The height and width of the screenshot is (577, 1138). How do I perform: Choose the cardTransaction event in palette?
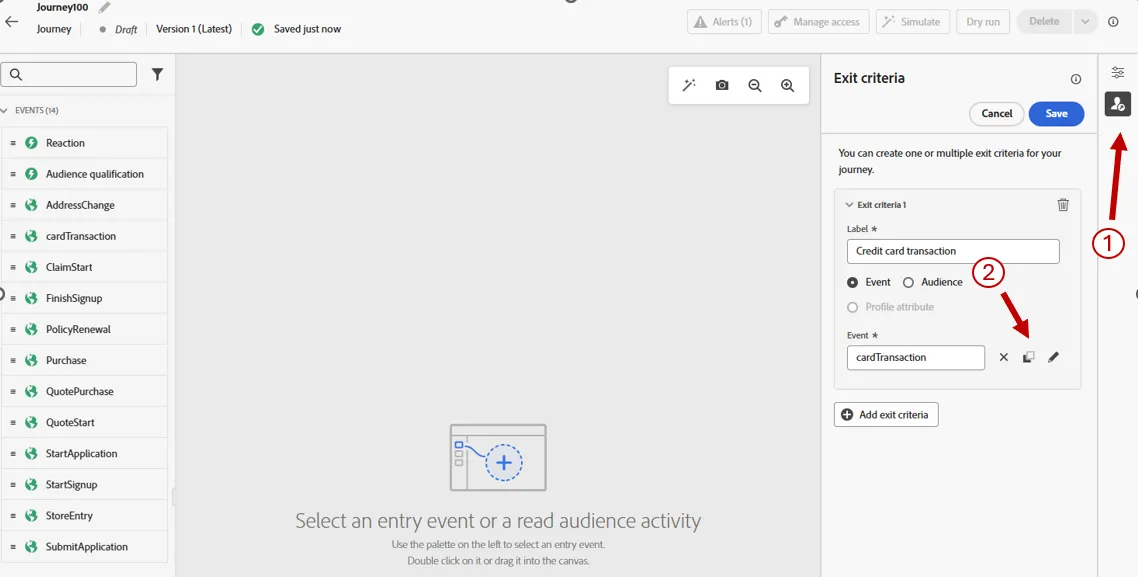(85, 237)
